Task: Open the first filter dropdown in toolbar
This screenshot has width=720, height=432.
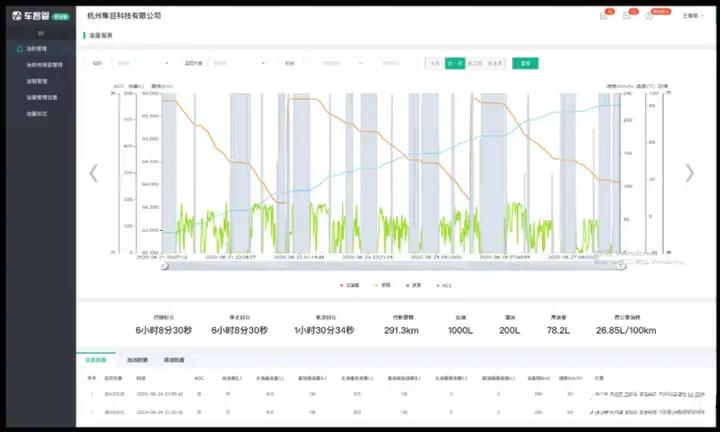Action: 142,63
